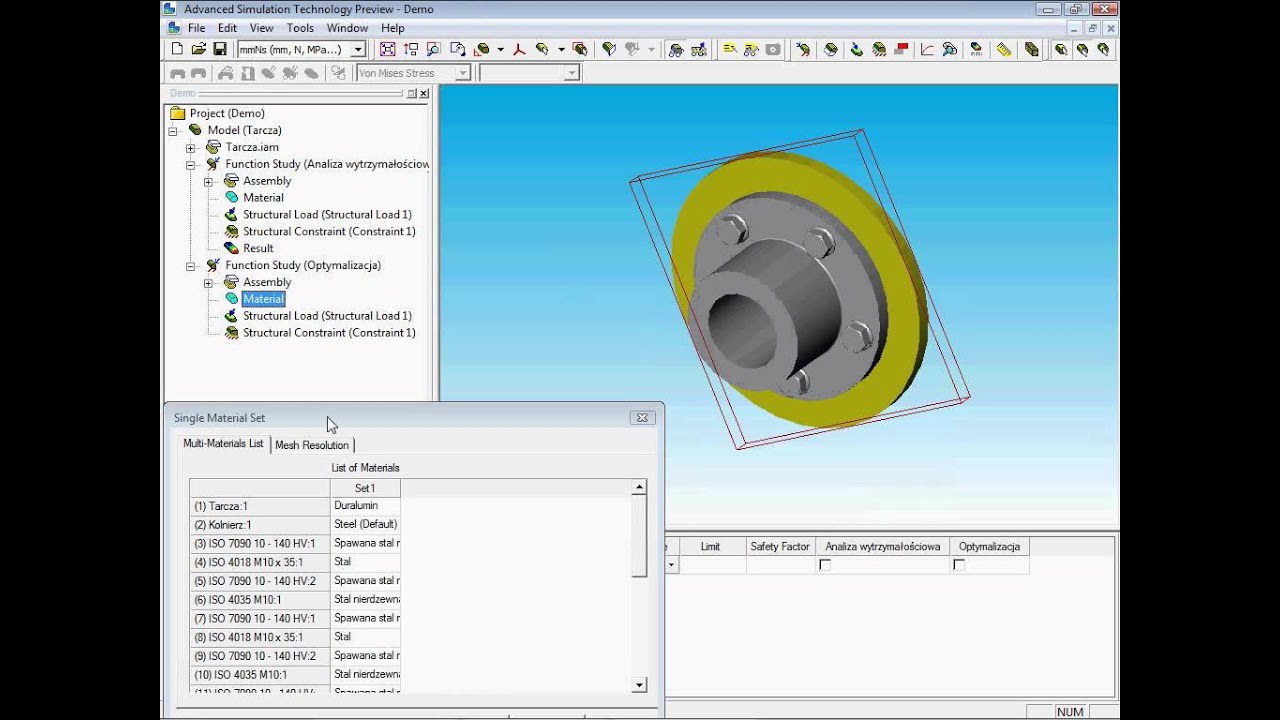Open the dropdown arrow next to the shaded block icon
This screenshot has height=720, width=1280.
(x=500, y=49)
